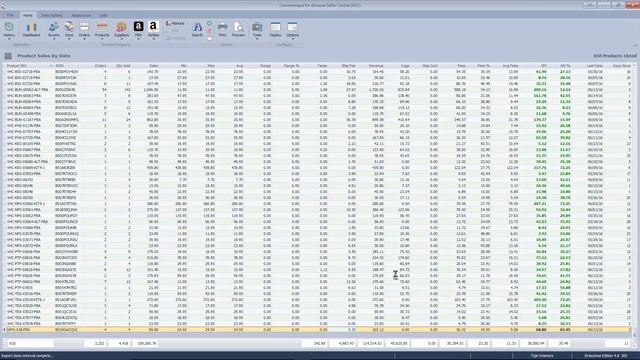Sort by the Days Since column header
This screenshot has width=640, height=360.
coord(619,66)
